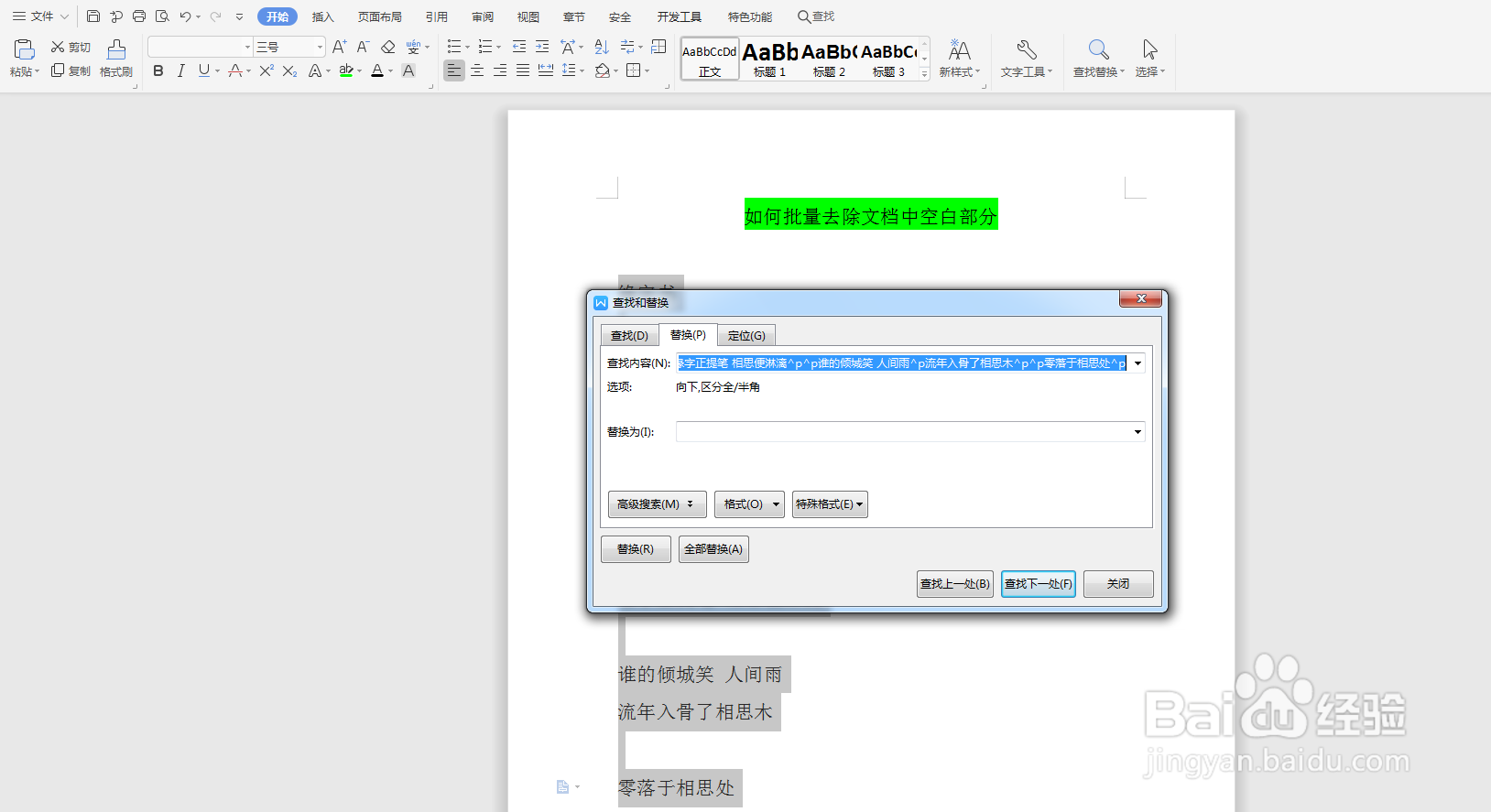Click the highlight color (green) swatch button

(x=346, y=70)
